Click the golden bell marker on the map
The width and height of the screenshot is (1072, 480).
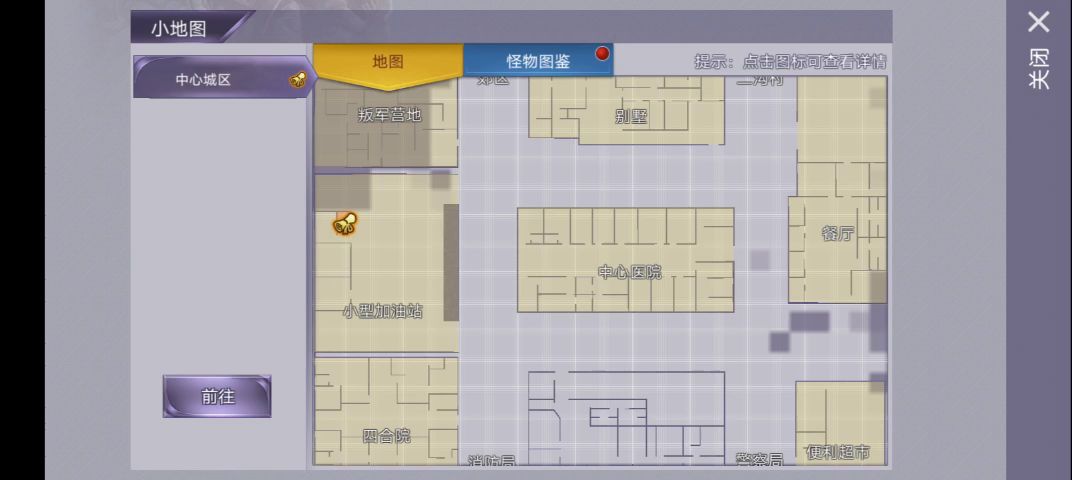(345, 224)
